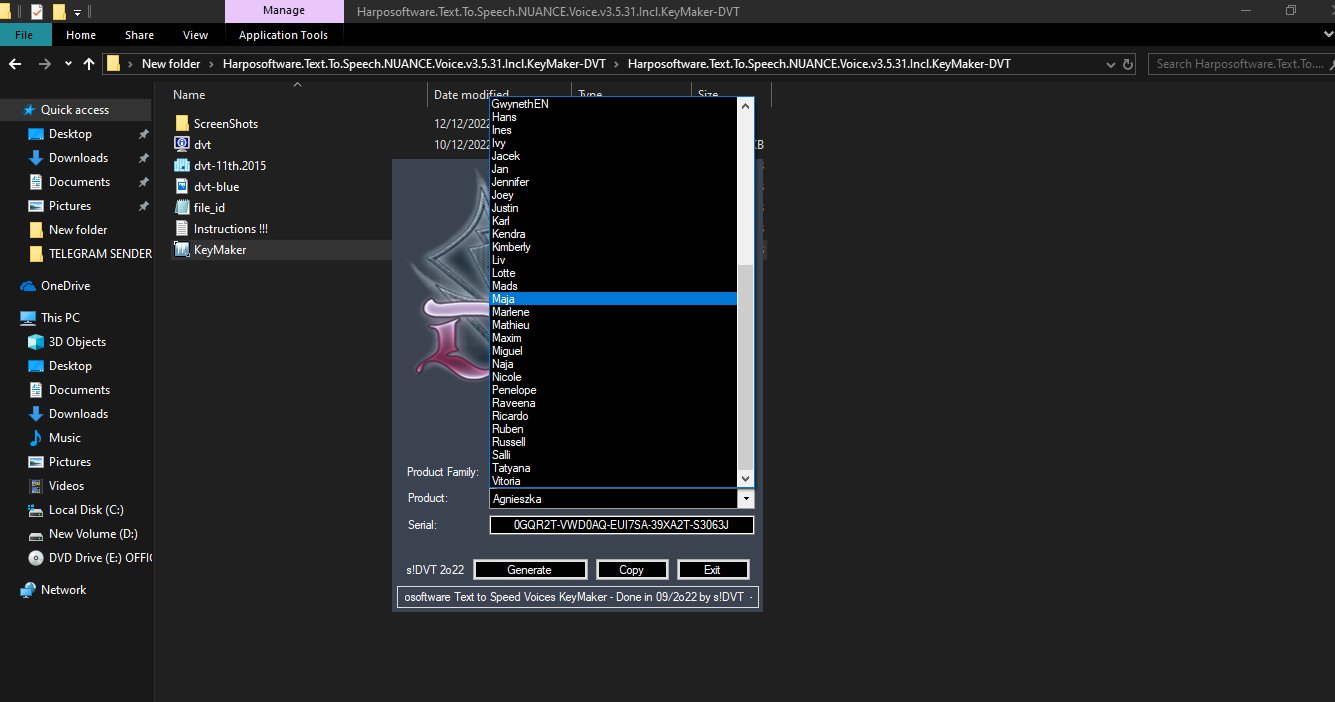Select the dvt file icon
The width and height of the screenshot is (1335, 702).
[181, 145]
